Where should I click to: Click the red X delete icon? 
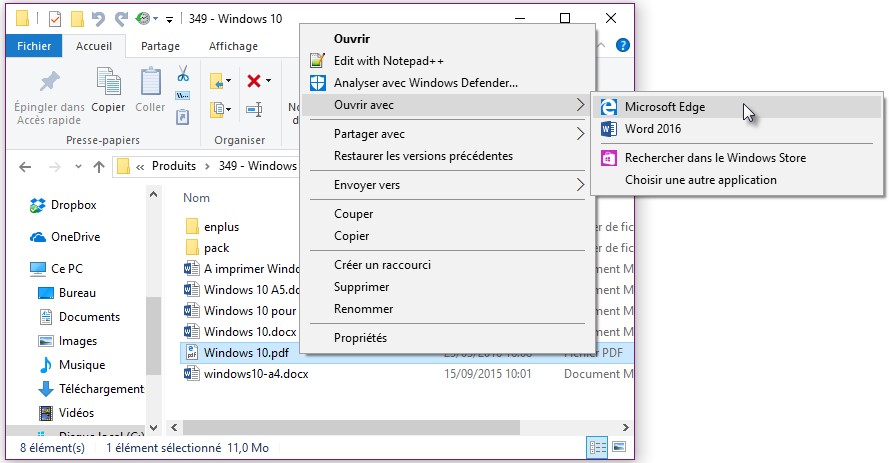[x=253, y=81]
